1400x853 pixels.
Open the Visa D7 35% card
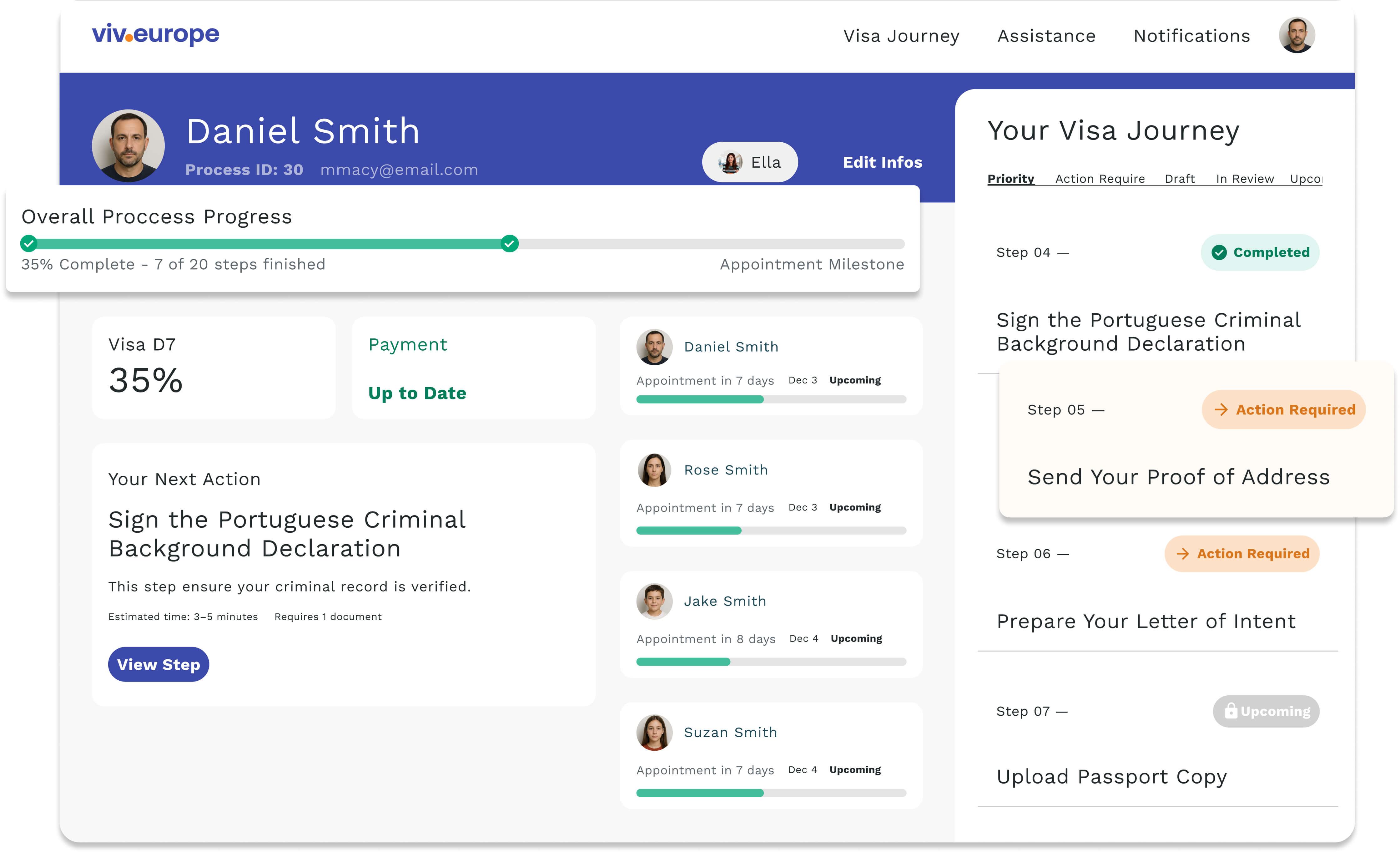214,368
